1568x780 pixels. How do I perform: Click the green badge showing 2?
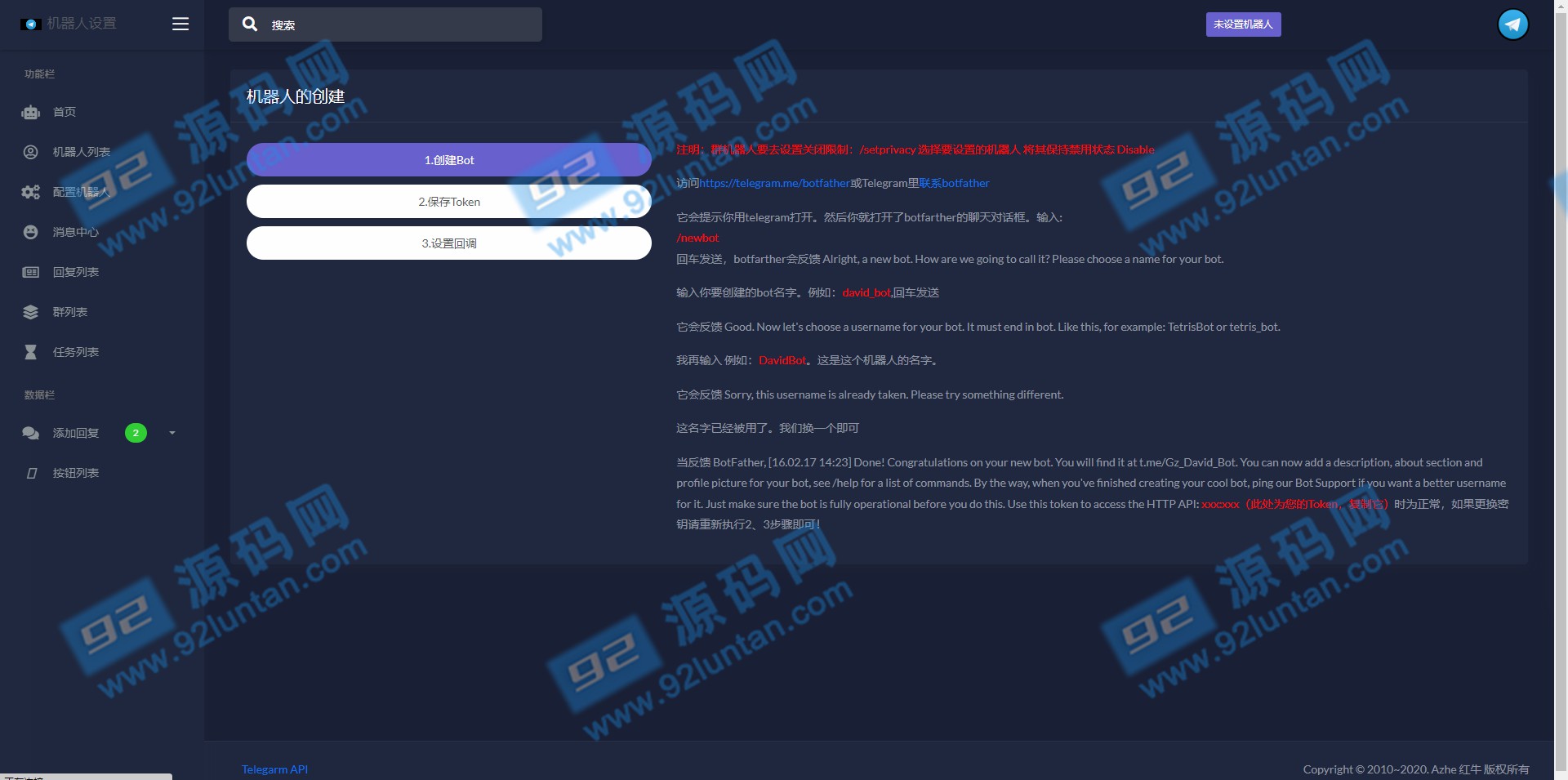tap(136, 433)
